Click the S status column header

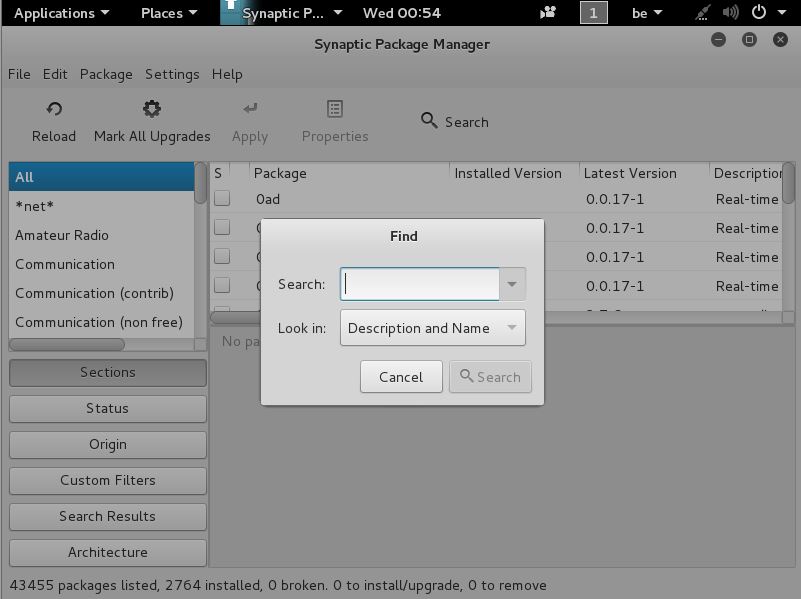[x=220, y=173]
